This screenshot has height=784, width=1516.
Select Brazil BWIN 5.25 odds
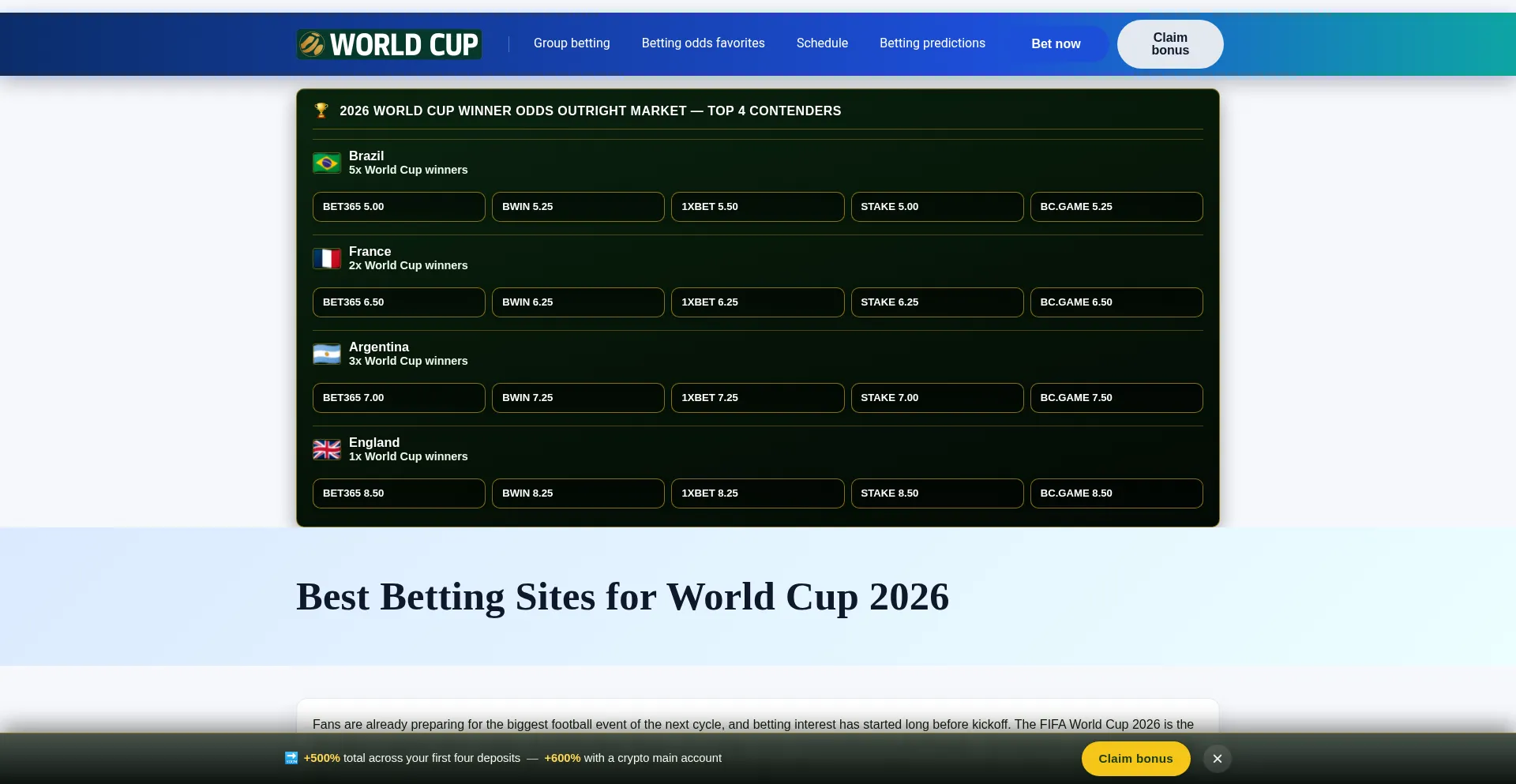(578, 207)
